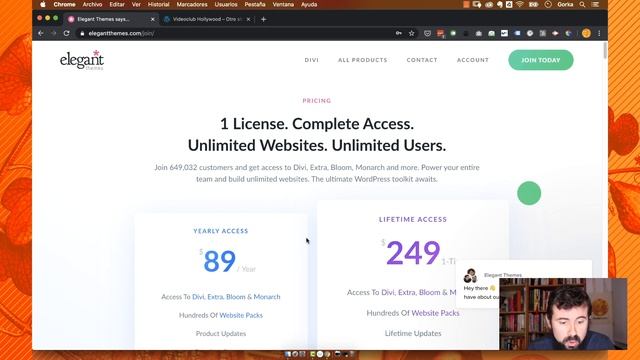Viewport: 640px width, 360px height.
Task: Open the Pocket extension icon
Action: coord(427,33)
